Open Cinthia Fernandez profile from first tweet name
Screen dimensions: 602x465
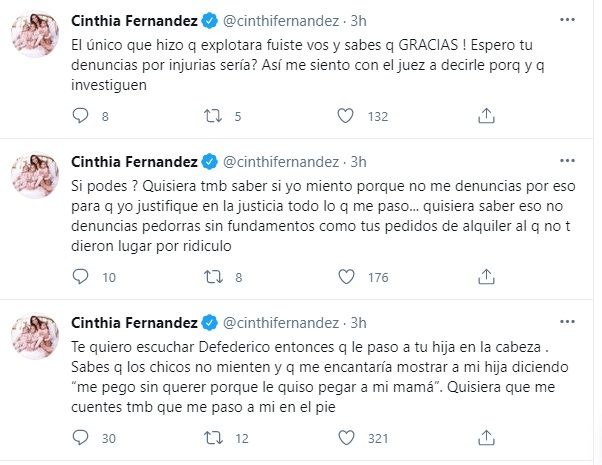[x=134, y=21]
